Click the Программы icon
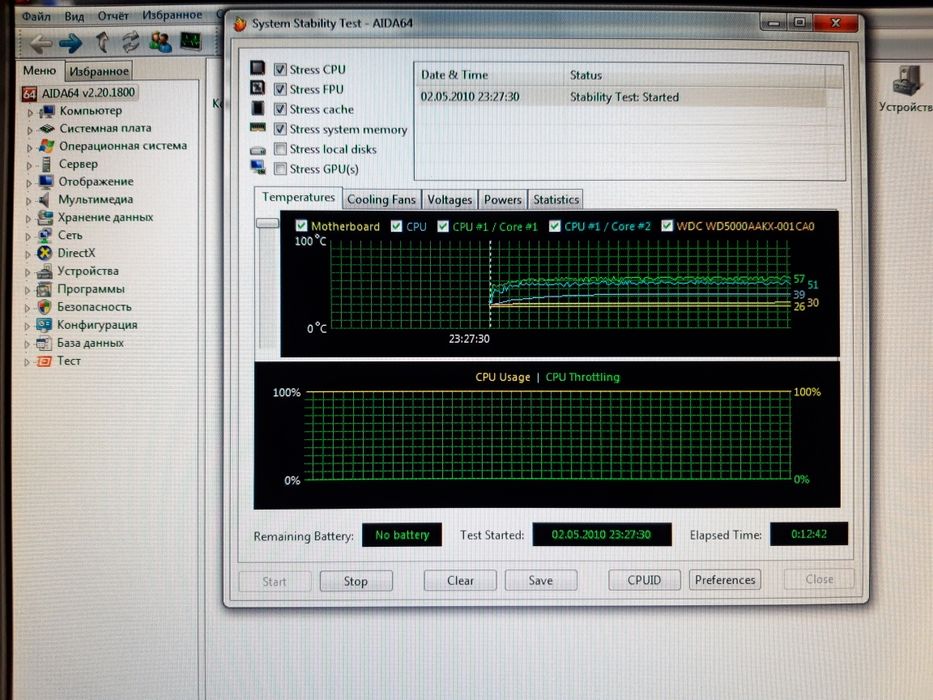933x700 pixels. tap(44, 289)
